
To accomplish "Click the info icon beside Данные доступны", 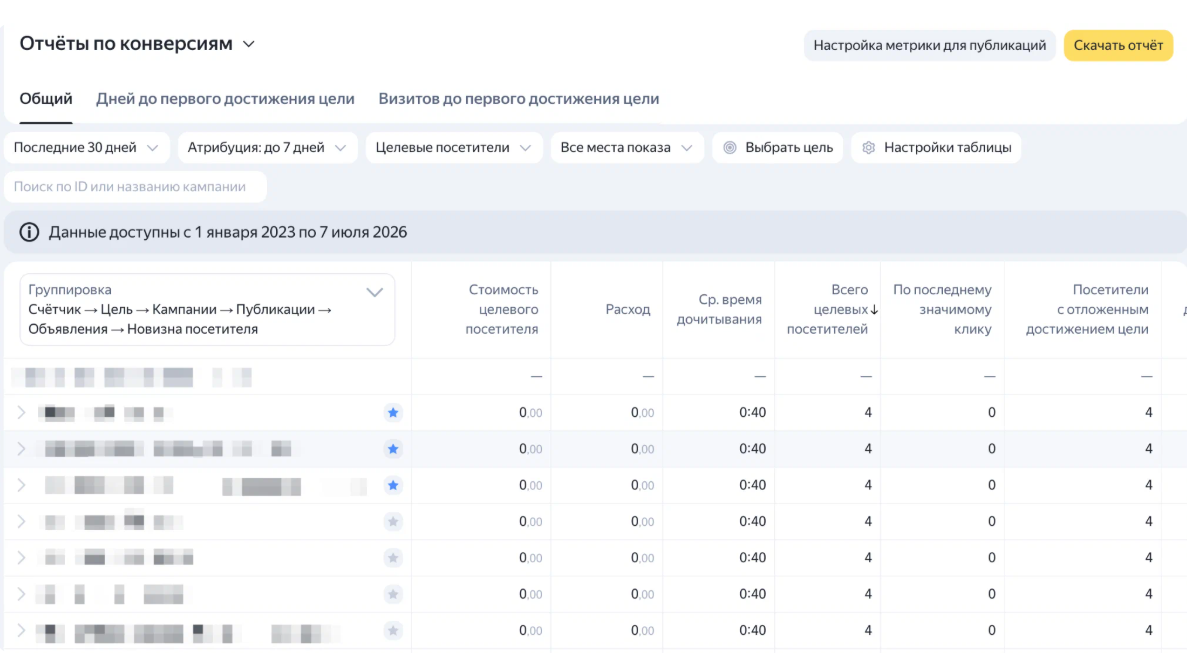I will pyautogui.click(x=30, y=232).
